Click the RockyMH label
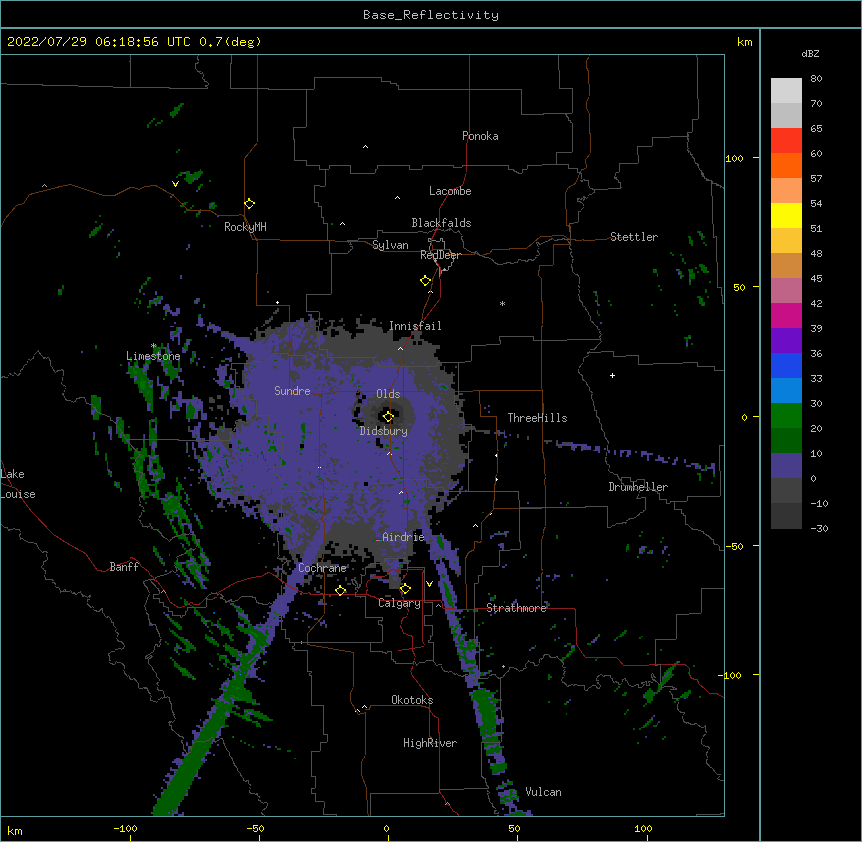 coord(245,227)
